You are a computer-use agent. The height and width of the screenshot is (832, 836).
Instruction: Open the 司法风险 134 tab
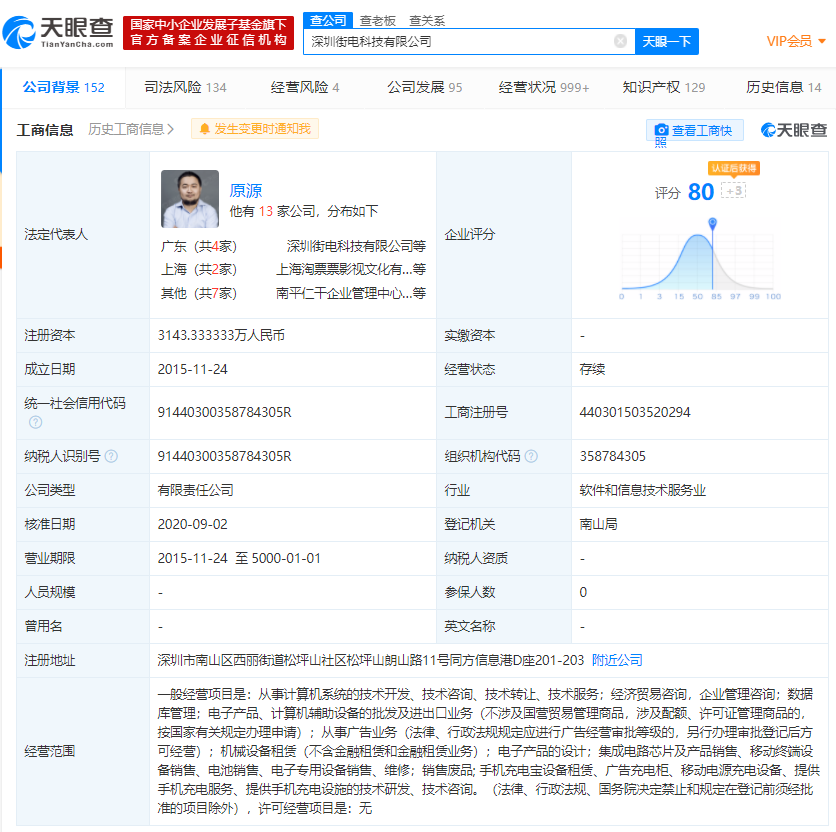[x=186, y=87]
